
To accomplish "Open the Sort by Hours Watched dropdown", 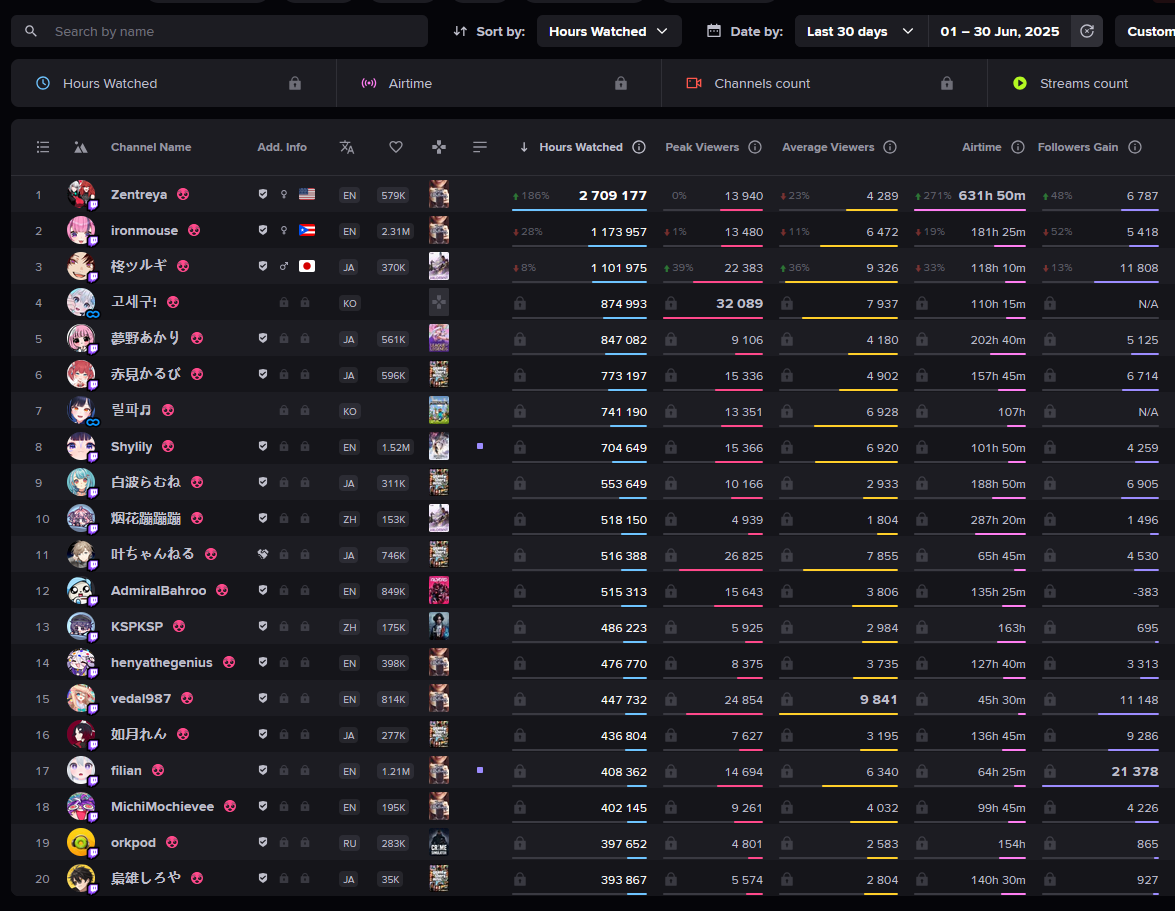I will (x=608, y=31).
